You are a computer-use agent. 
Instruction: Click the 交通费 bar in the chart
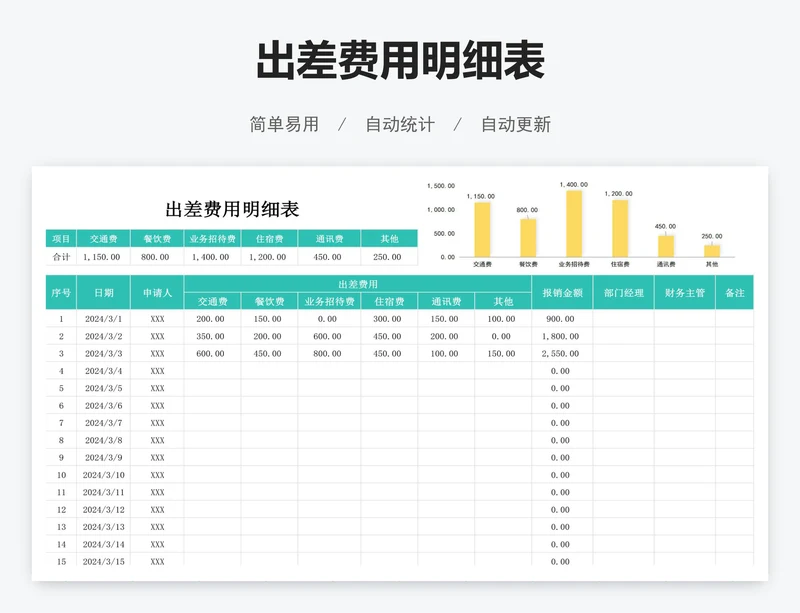481,232
